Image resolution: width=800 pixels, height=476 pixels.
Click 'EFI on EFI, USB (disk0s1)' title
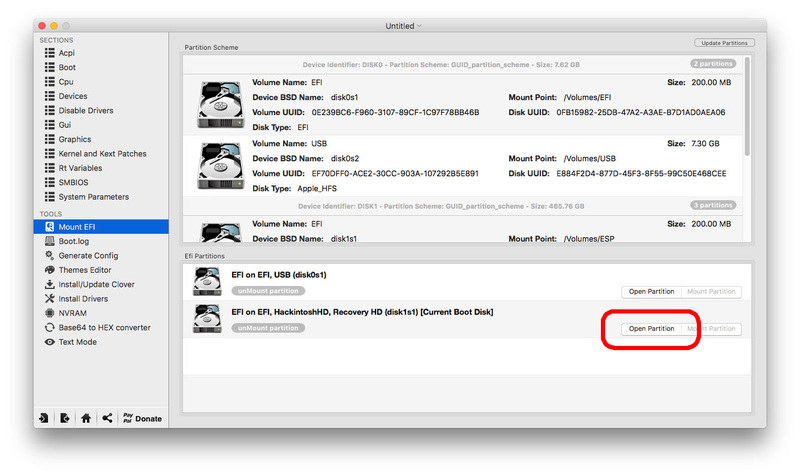(x=279, y=274)
